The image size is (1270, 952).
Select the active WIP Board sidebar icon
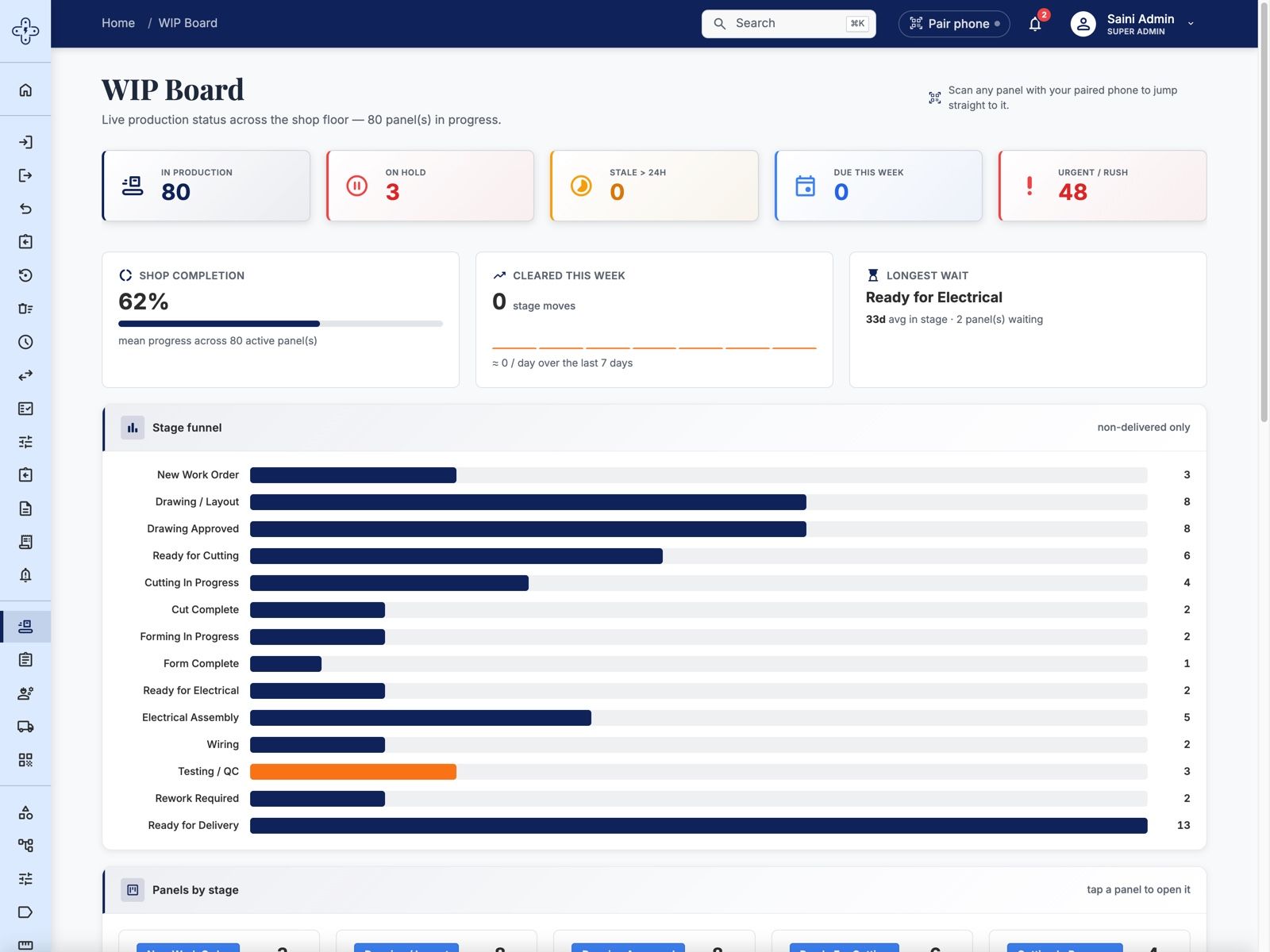(25, 627)
